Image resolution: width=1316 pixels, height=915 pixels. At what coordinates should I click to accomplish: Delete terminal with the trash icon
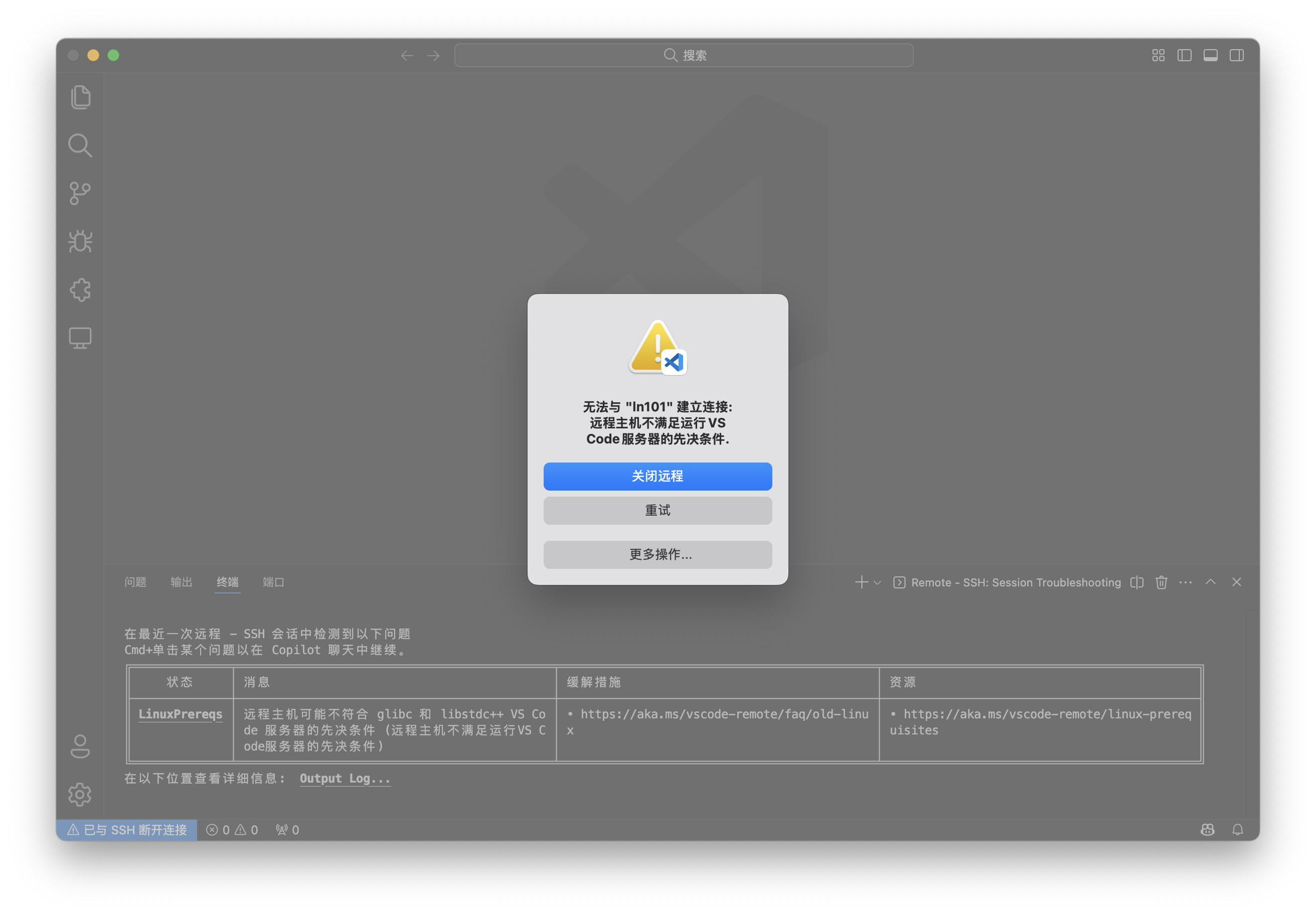pos(1161,582)
